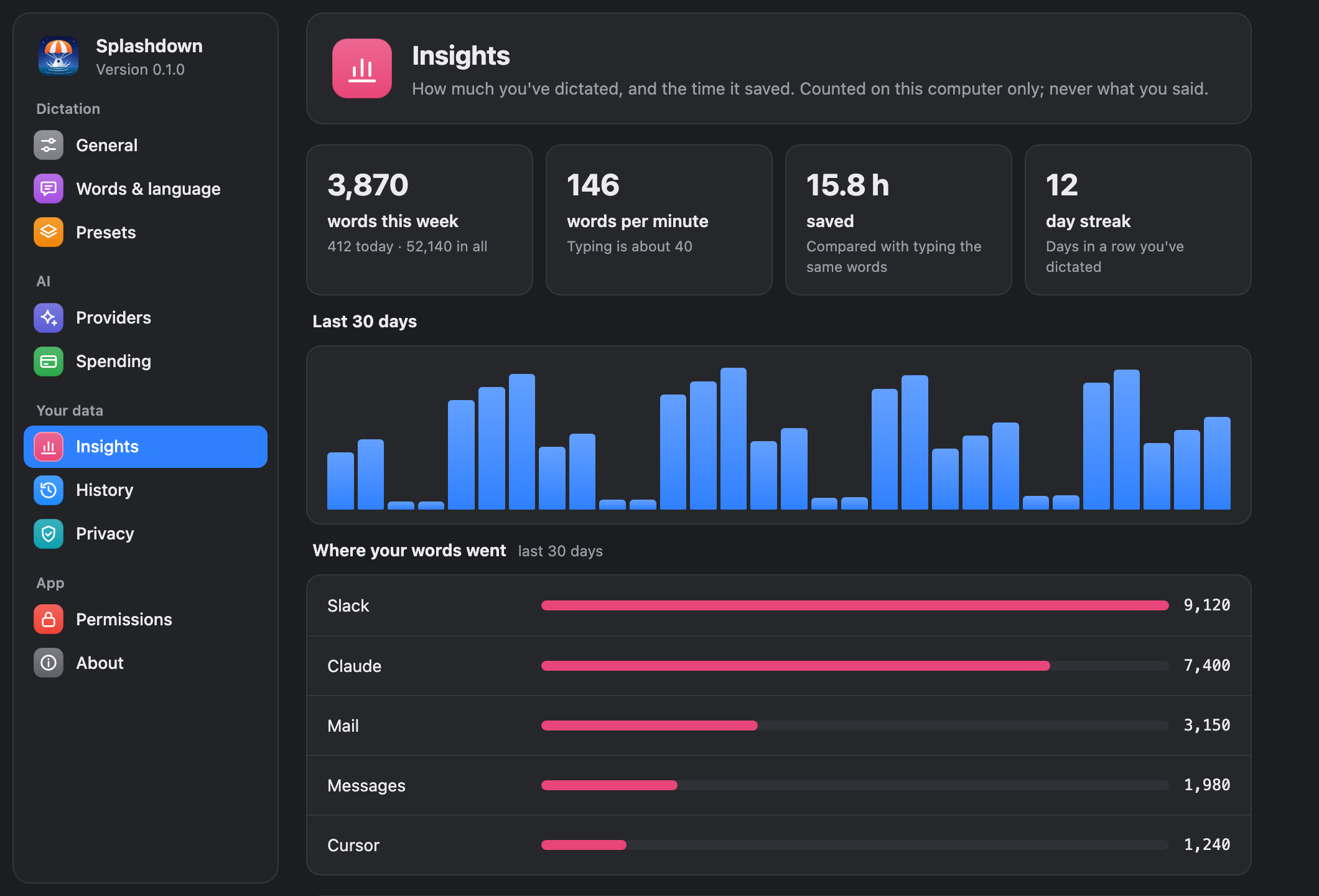Click the Mail value 3,150
Screen dimensions: 1319x896
pos(1207,726)
